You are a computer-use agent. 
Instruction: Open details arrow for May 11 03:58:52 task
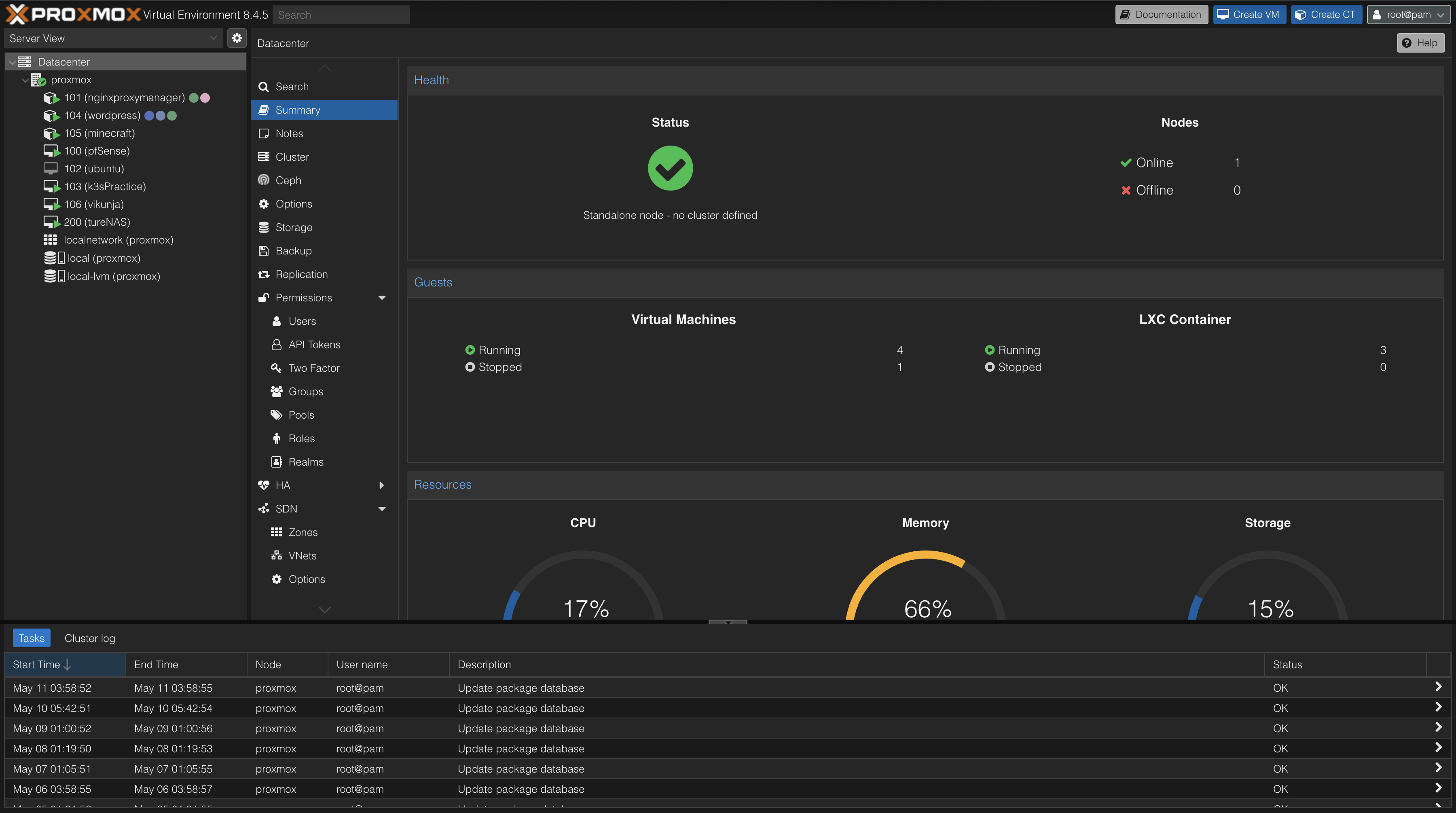pyautogui.click(x=1439, y=687)
